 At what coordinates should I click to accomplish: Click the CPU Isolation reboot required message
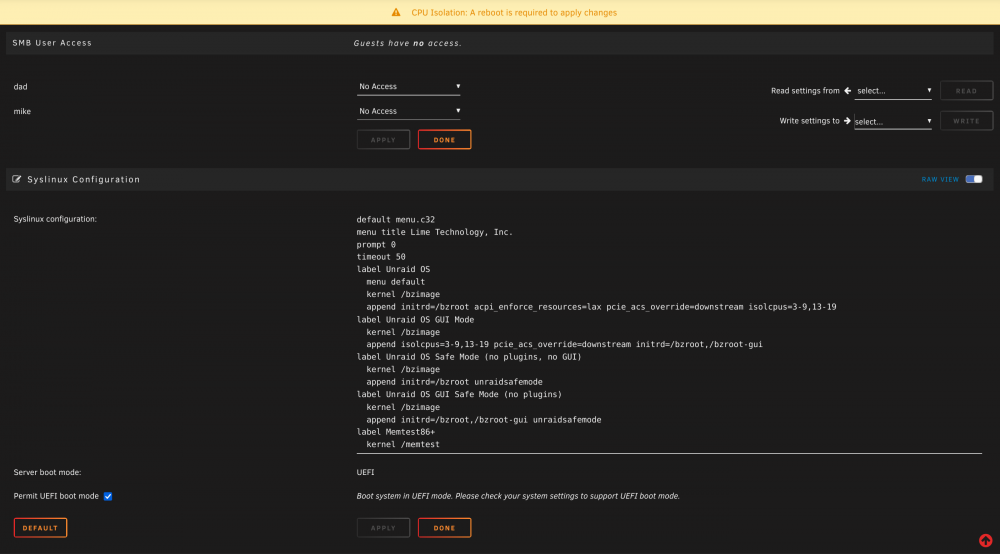514,12
